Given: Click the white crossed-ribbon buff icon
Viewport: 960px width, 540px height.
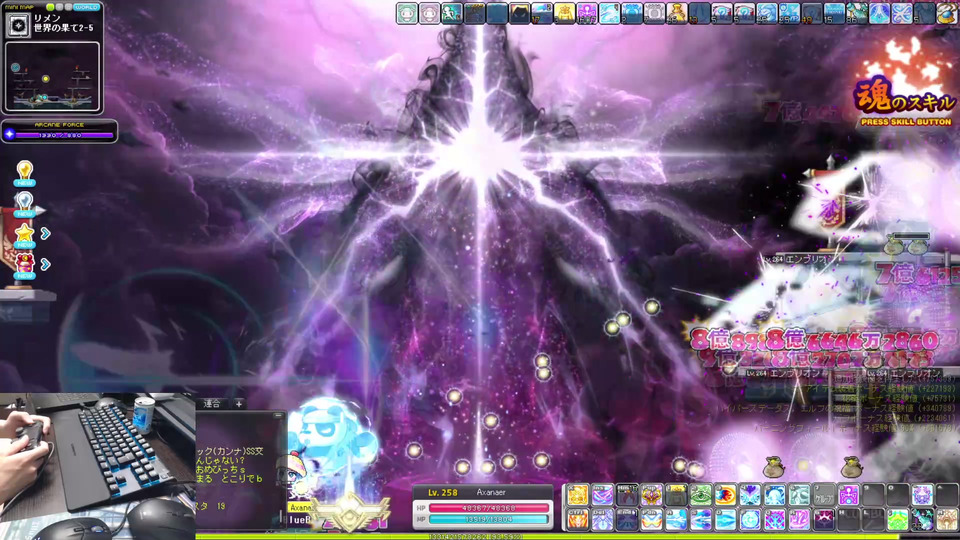Looking at the screenshot, I should point(902,13).
